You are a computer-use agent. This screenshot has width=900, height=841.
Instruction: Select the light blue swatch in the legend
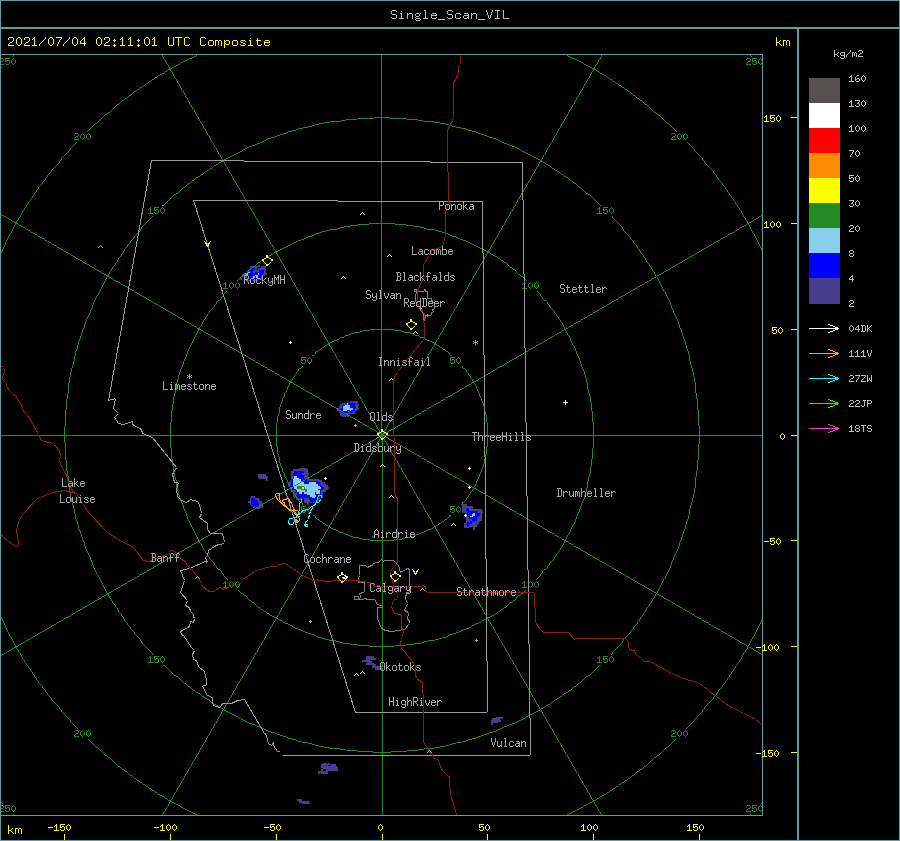824,241
